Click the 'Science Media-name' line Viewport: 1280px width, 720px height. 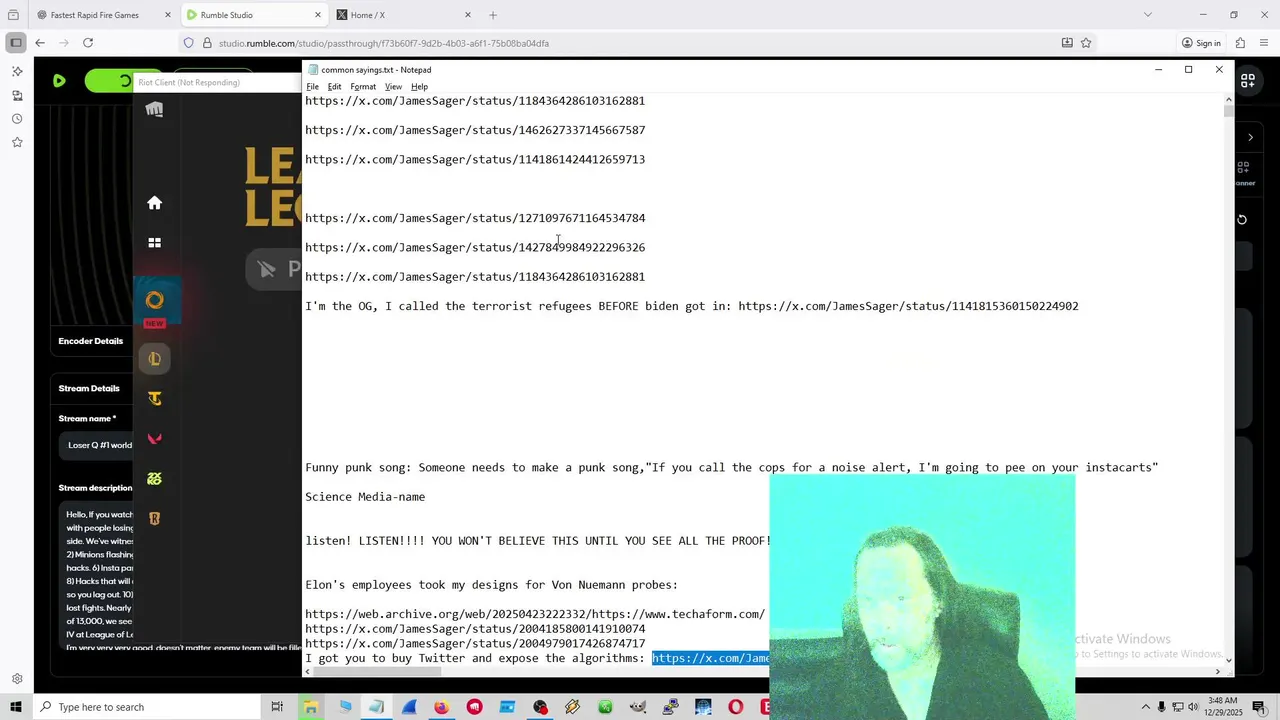click(x=365, y=497)
